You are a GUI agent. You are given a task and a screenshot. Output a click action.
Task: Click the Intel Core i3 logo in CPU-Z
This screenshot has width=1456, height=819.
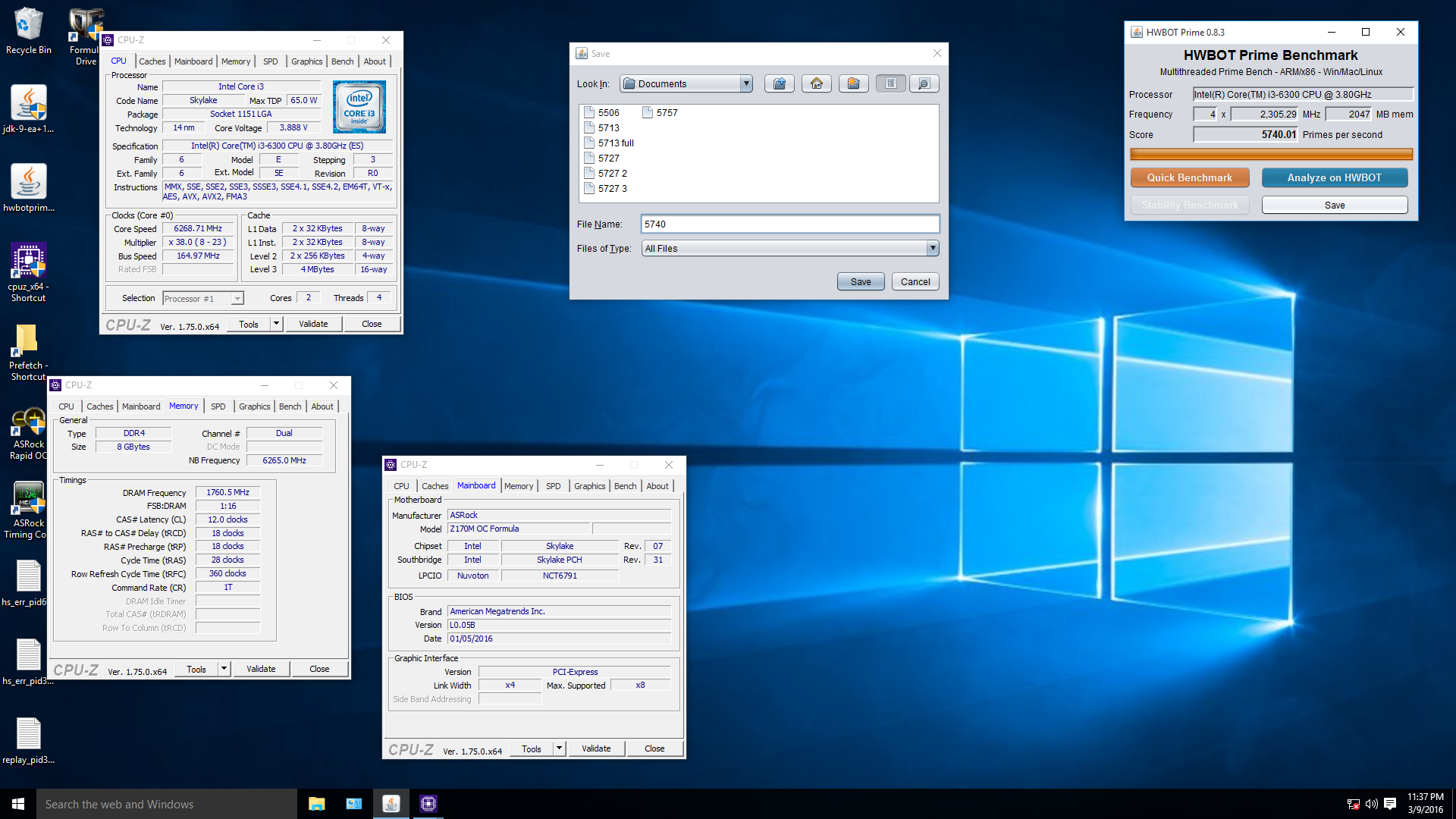coord(359,107)
